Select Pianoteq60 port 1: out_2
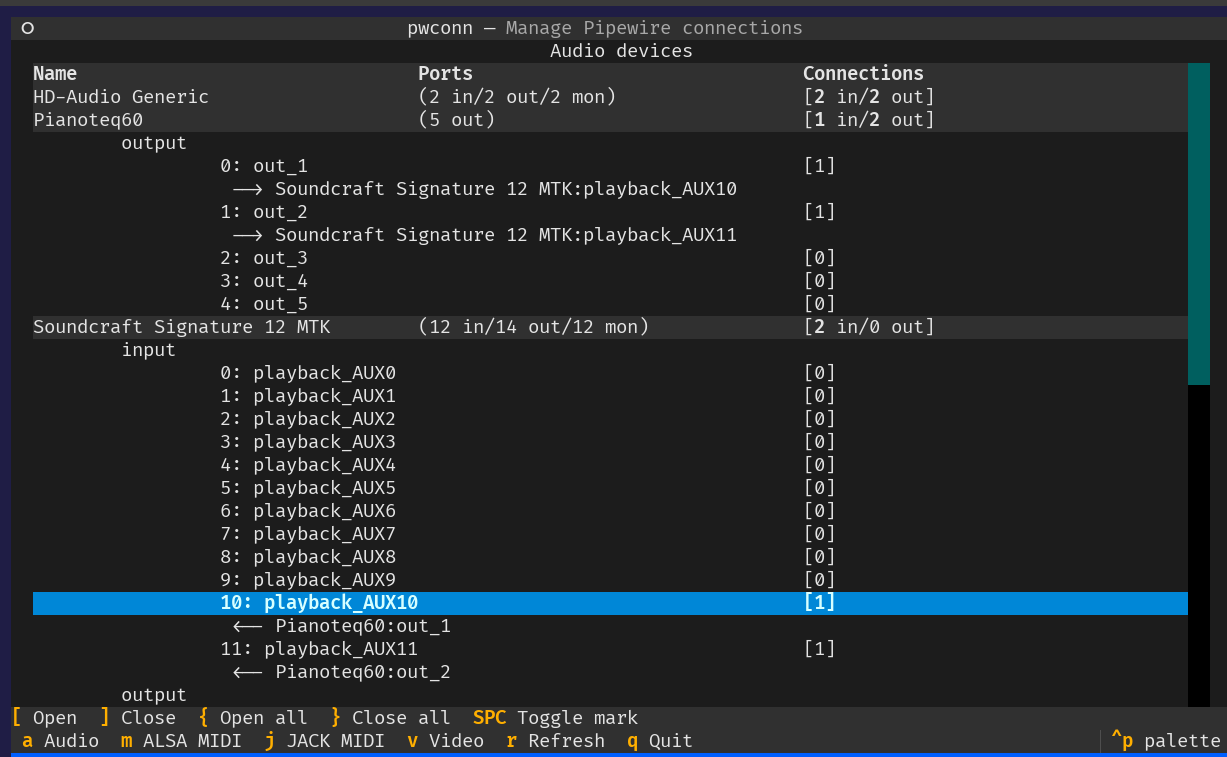The height and width of the screenshot is (757, 1227). (610, 212)
